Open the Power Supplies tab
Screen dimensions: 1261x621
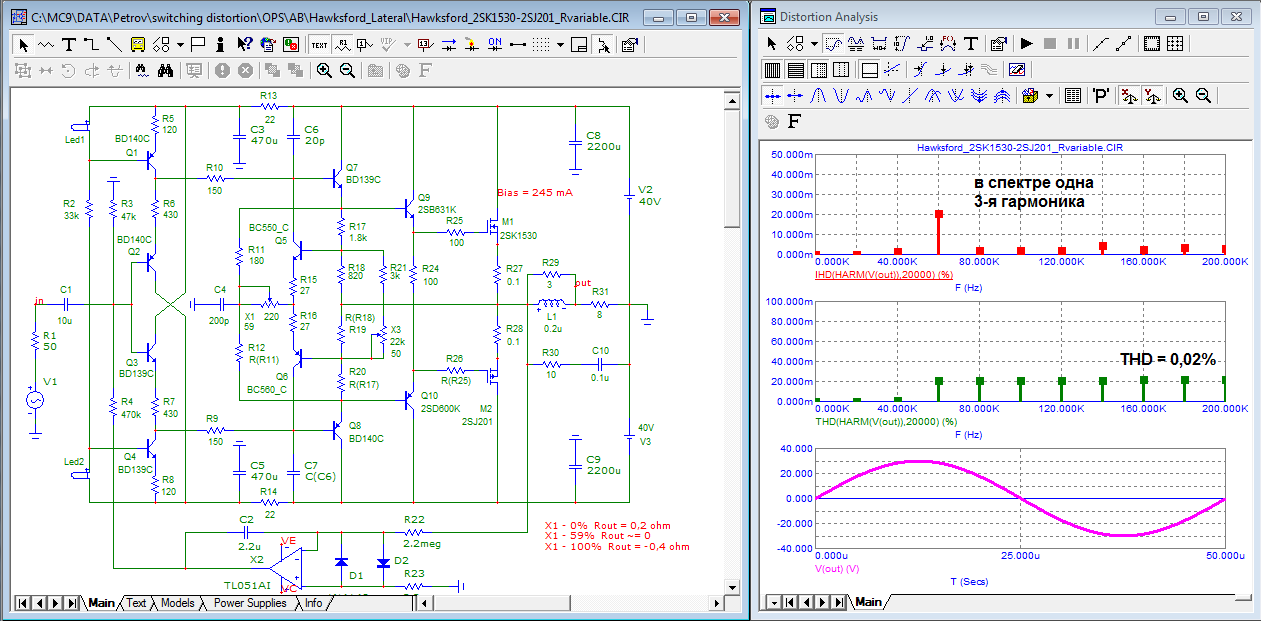click(250, 603)
